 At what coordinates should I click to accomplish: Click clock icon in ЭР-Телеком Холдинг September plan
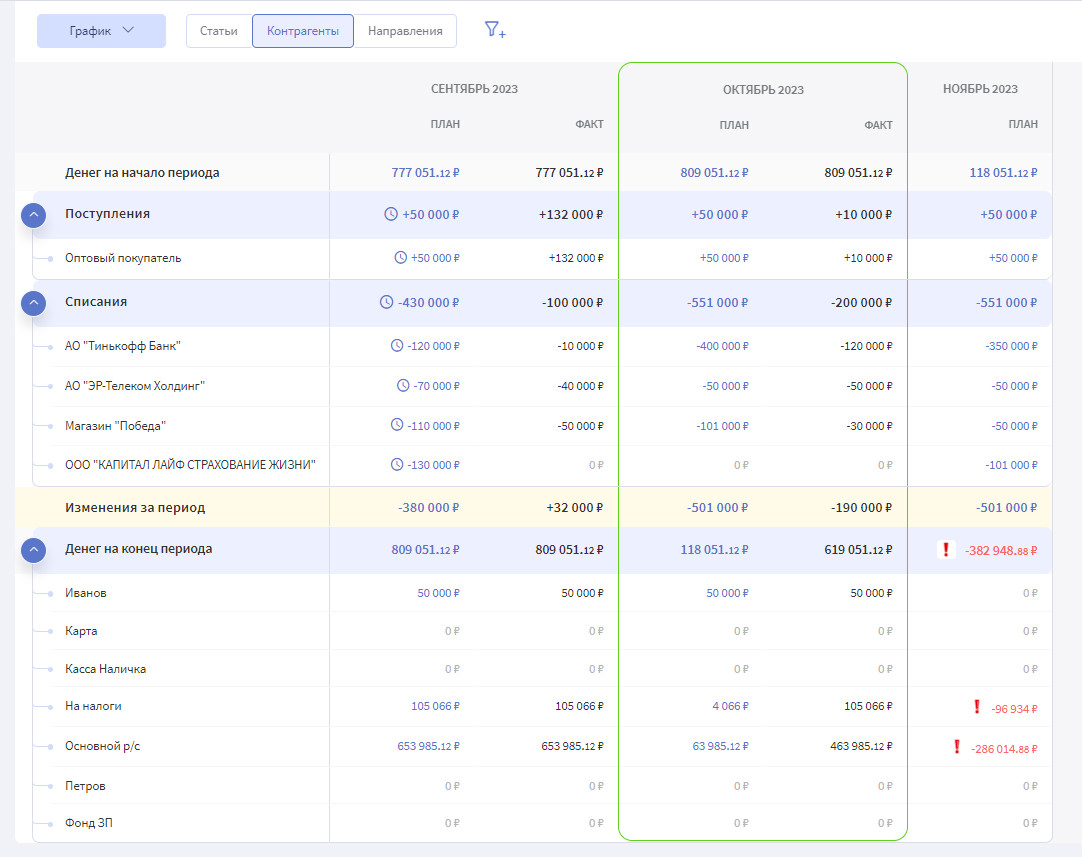(403, 385)
